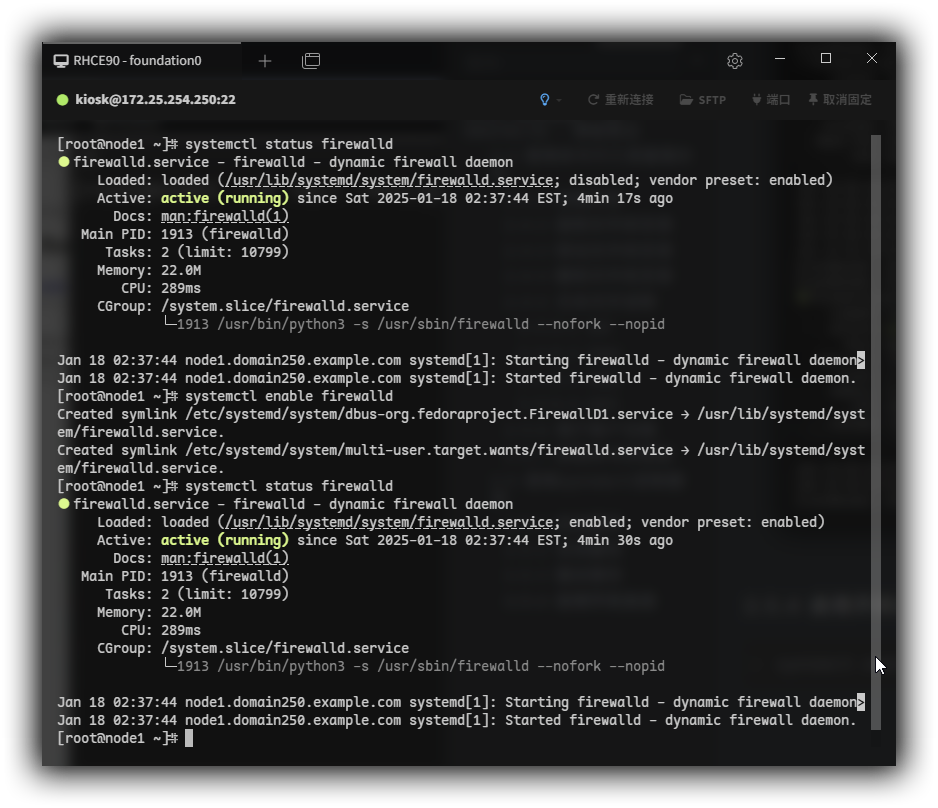Image resolution: width=938 pixels, height=808 pixels.
Task: Expand the dropdown arrow beside the lightbulb
Action: click(x=559, y=100)
